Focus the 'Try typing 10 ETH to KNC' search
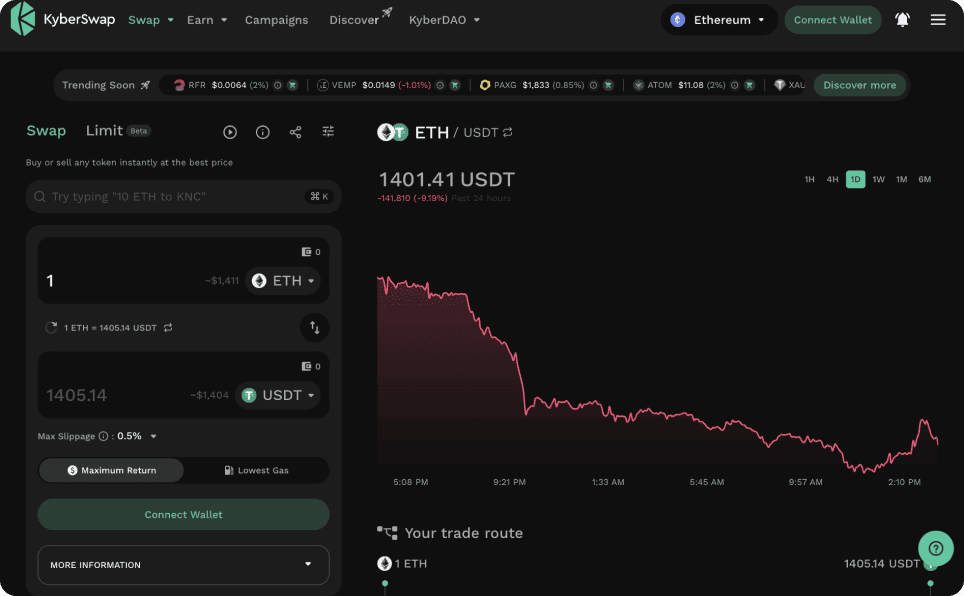This screenshot has height=596, width=964. point(183,197)
